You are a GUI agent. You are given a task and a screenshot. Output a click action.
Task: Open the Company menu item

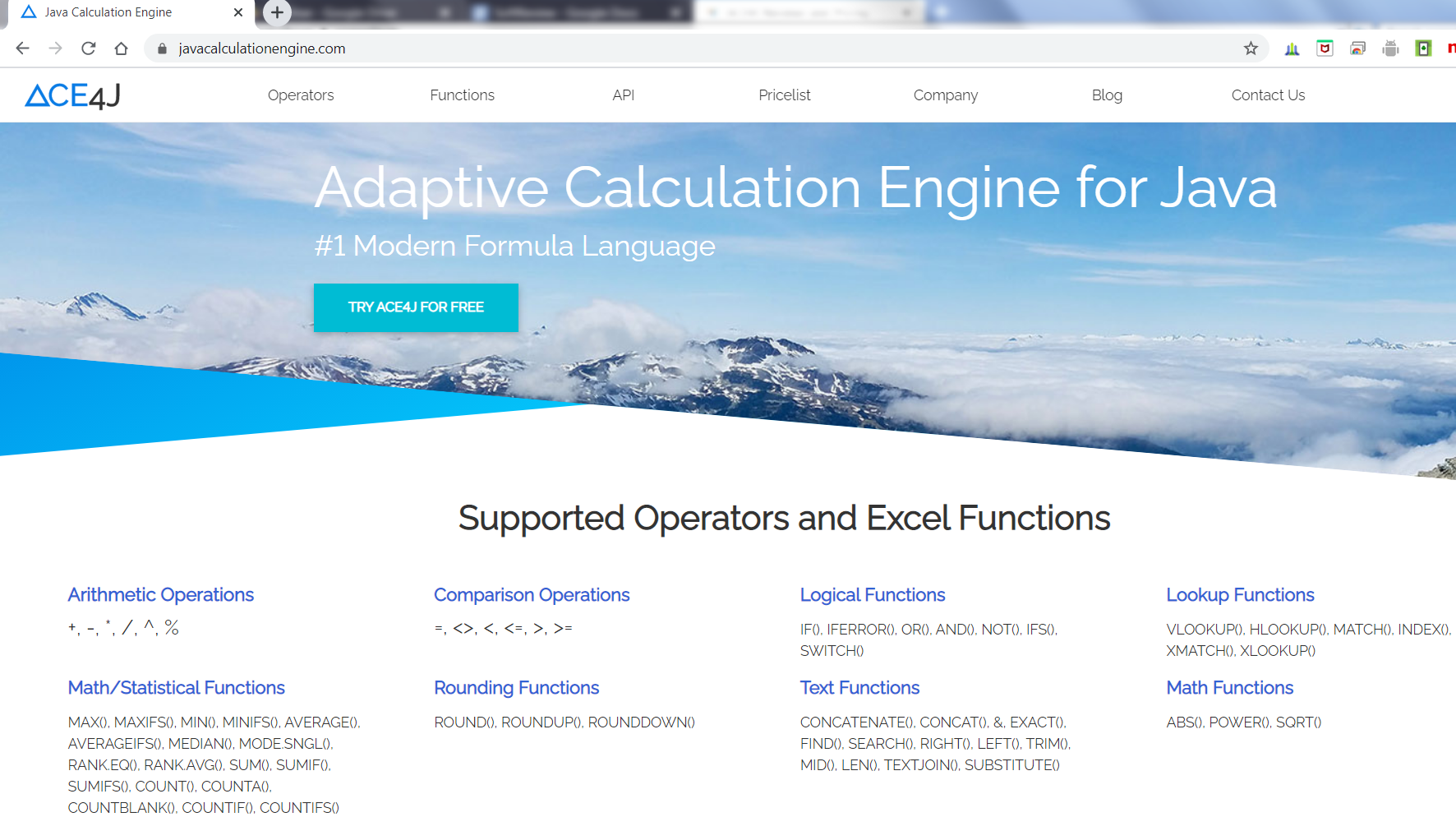pyautogui.click(x=946, y=95)
